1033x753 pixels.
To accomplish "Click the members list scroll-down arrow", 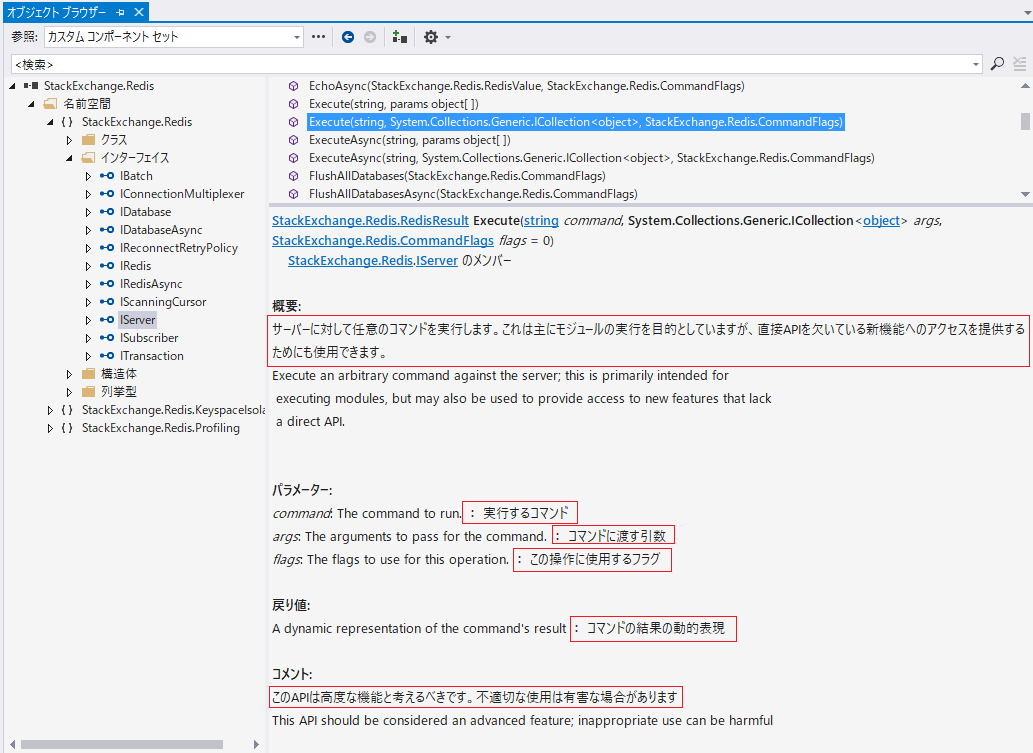I will pos(1025,194).
